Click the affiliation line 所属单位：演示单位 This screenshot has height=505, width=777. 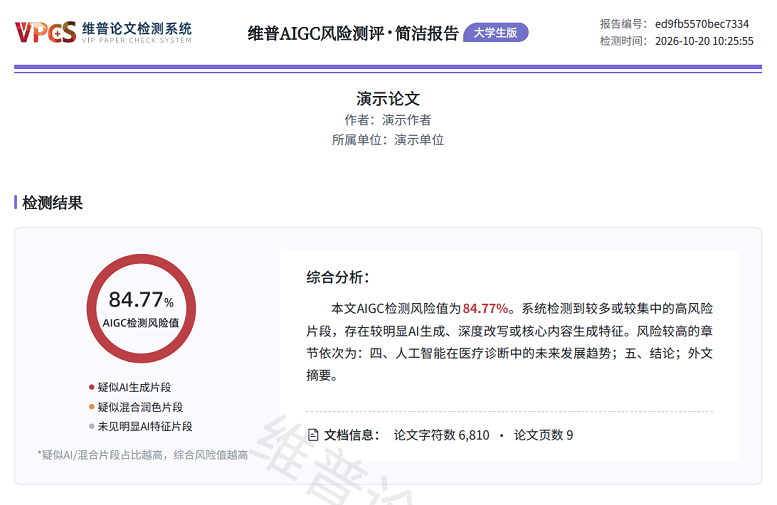[388, 140]
